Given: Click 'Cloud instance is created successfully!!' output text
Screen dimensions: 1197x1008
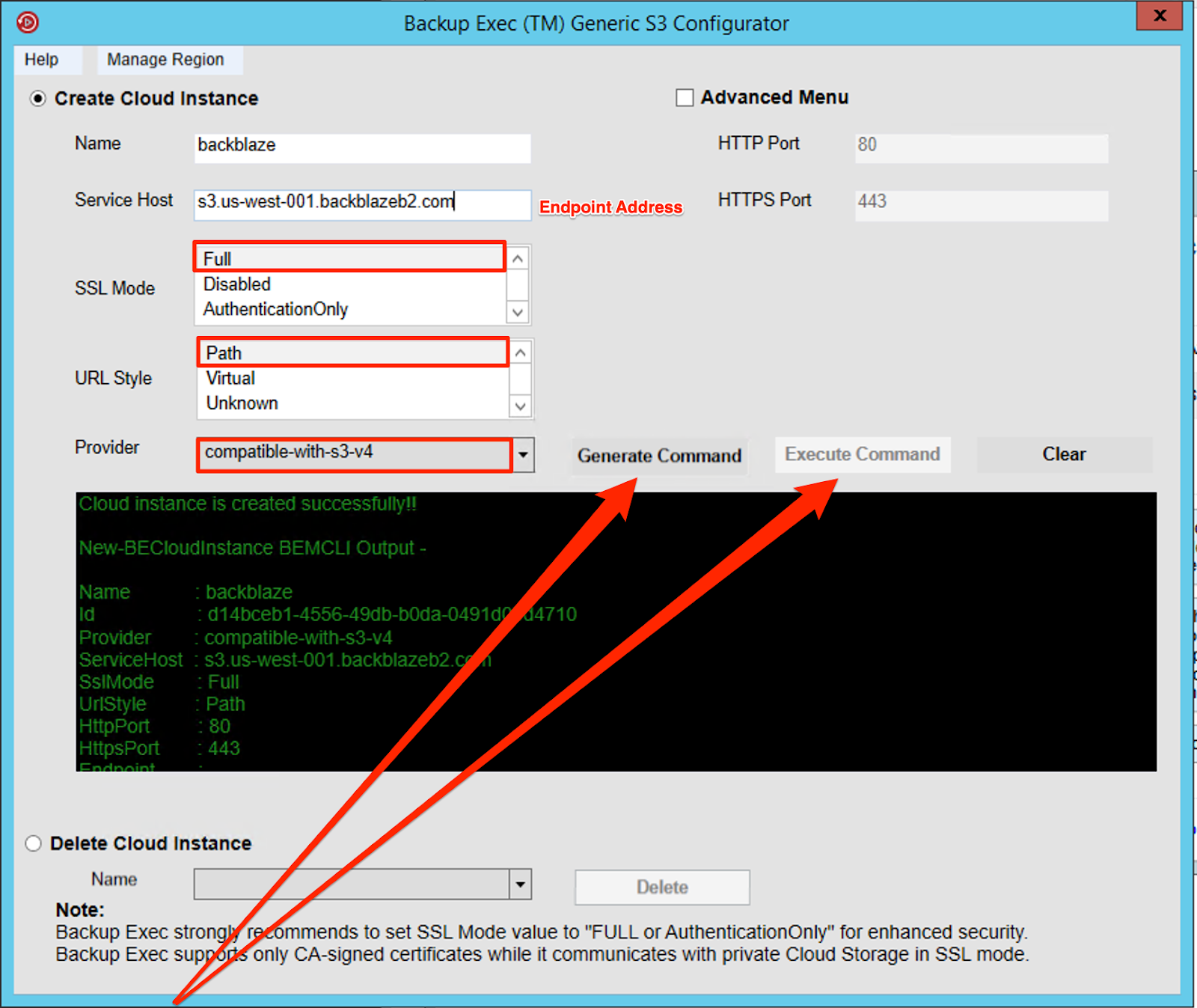Looking at the screenshot, I should [x=248, y=504].
